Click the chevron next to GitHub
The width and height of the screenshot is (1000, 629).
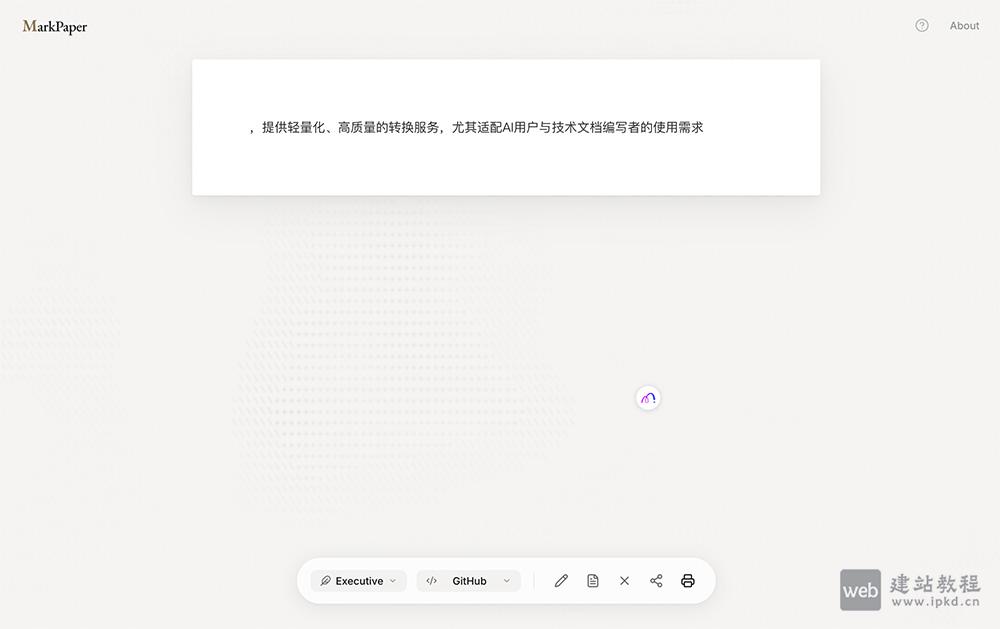506,581
